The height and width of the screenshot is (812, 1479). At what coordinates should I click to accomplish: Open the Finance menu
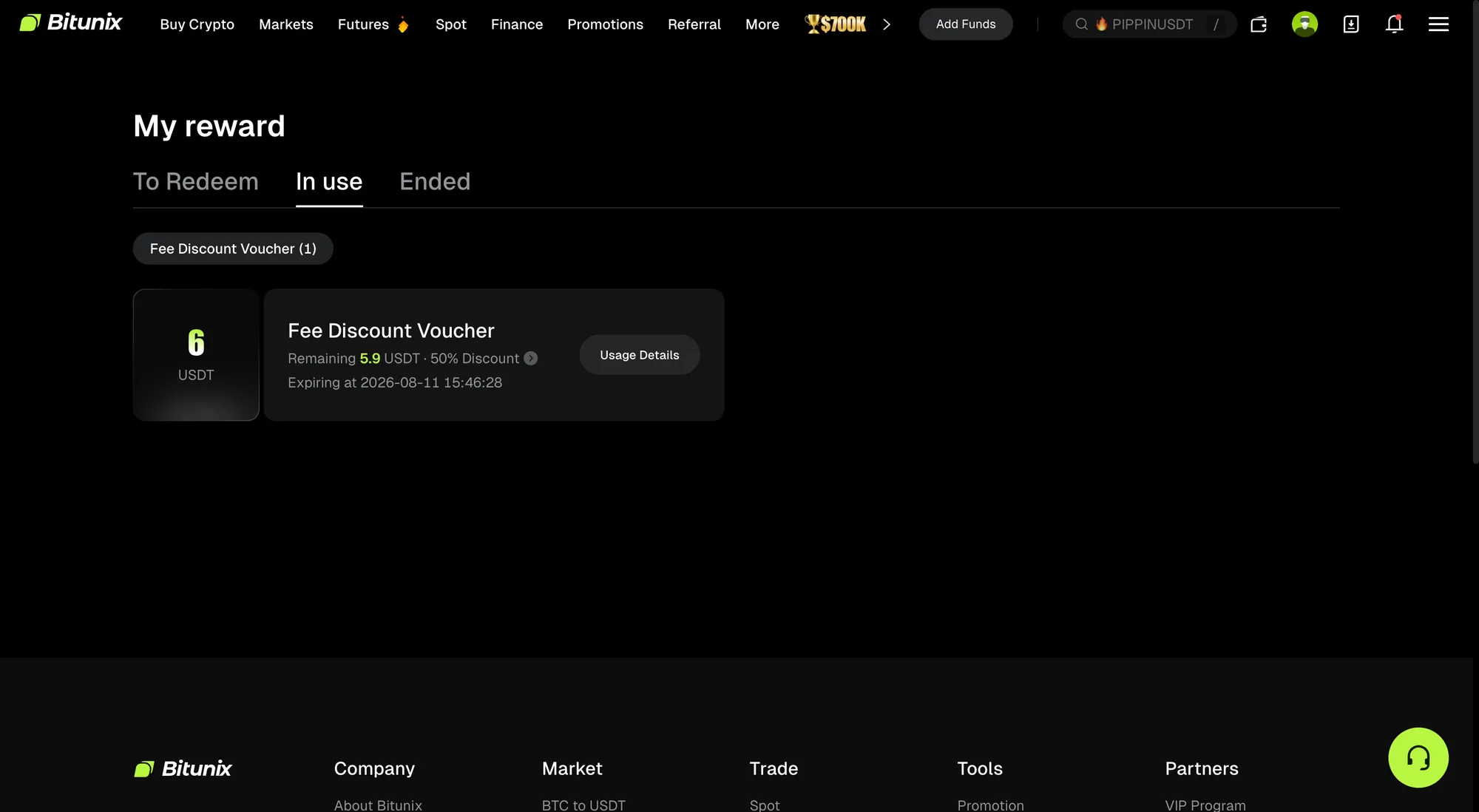517,24
